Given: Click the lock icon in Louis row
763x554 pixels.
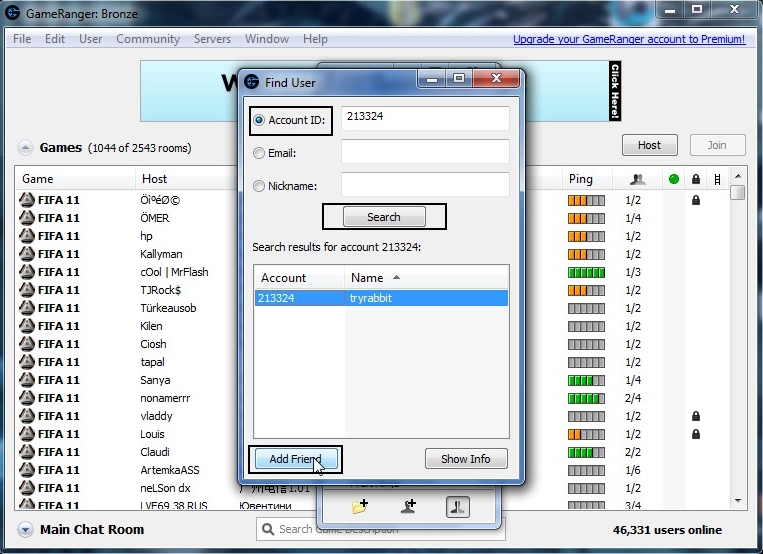Looking at the screenshot, I should click(x=696, y=434).
